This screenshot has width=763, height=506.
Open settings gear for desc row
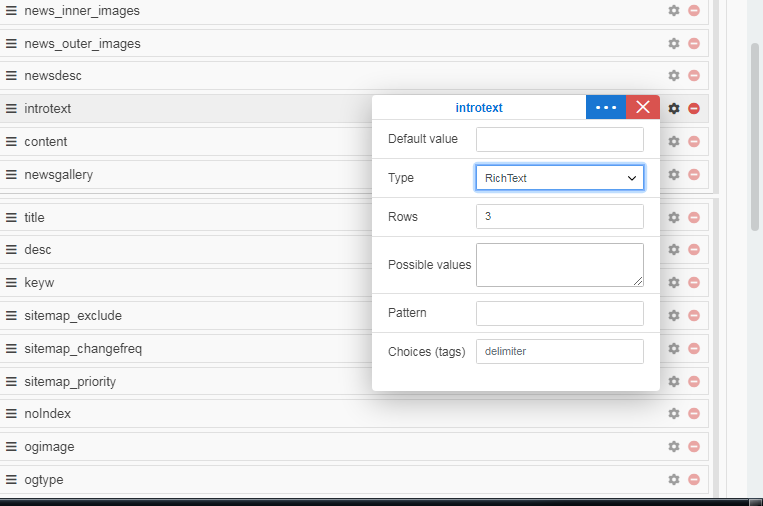(674, 249)
